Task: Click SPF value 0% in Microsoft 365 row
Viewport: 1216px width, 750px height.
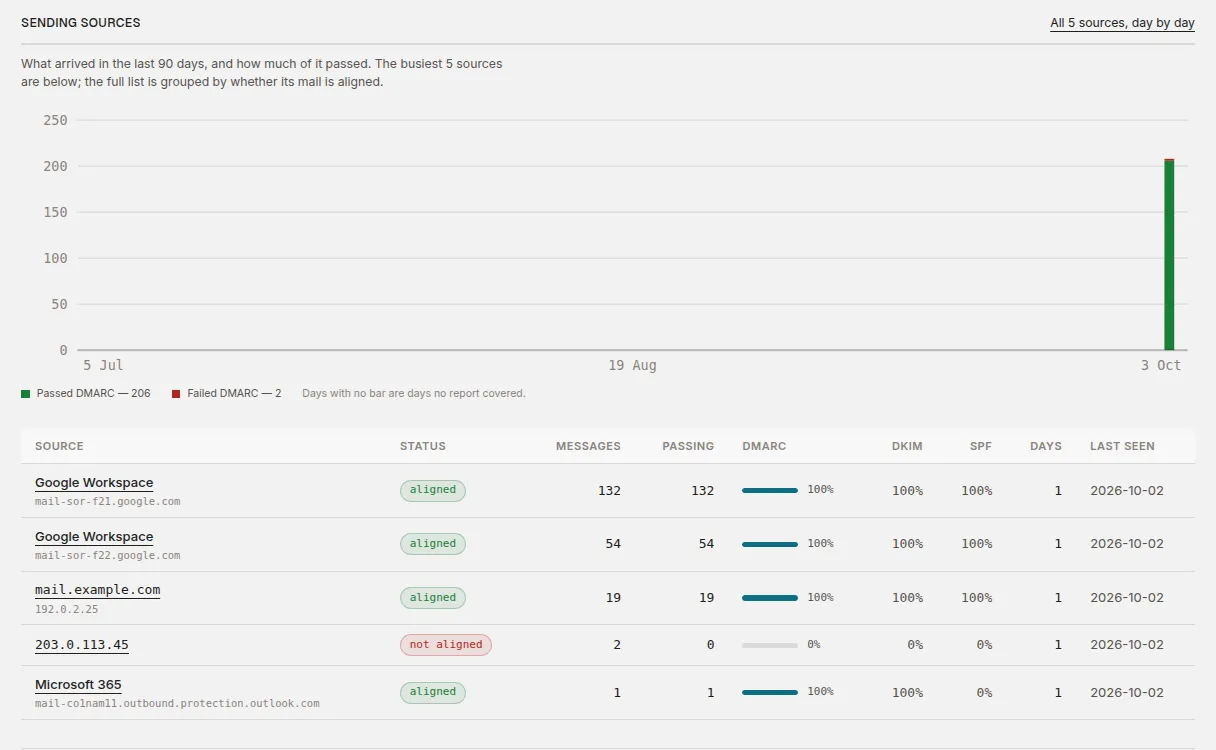Action: click(x=984, y=692)
